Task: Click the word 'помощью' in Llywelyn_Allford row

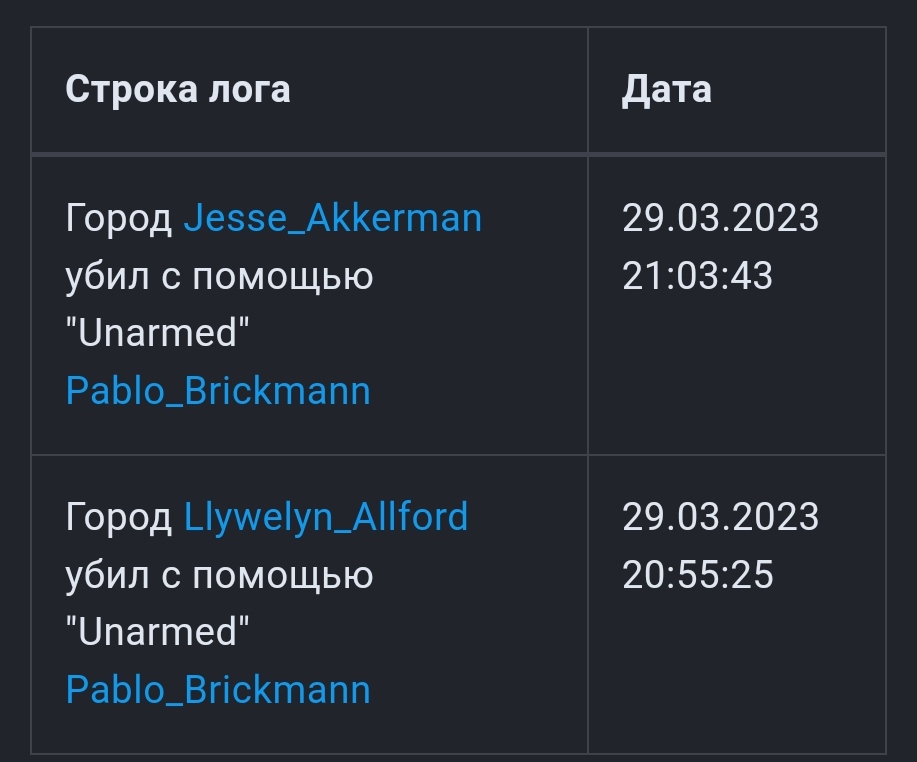Action: [x=282, y=575]
